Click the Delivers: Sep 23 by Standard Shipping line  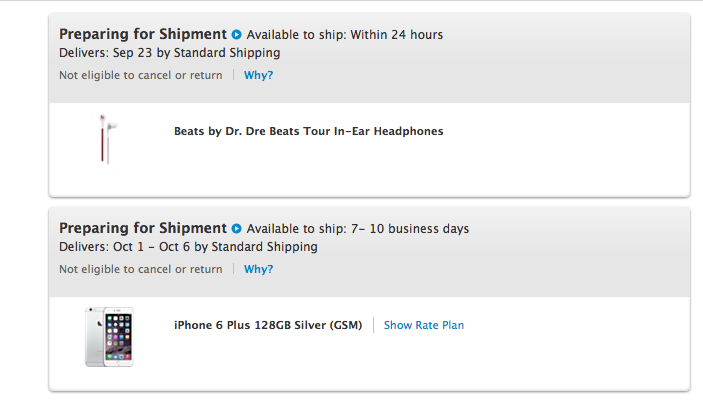coord(169,52)
